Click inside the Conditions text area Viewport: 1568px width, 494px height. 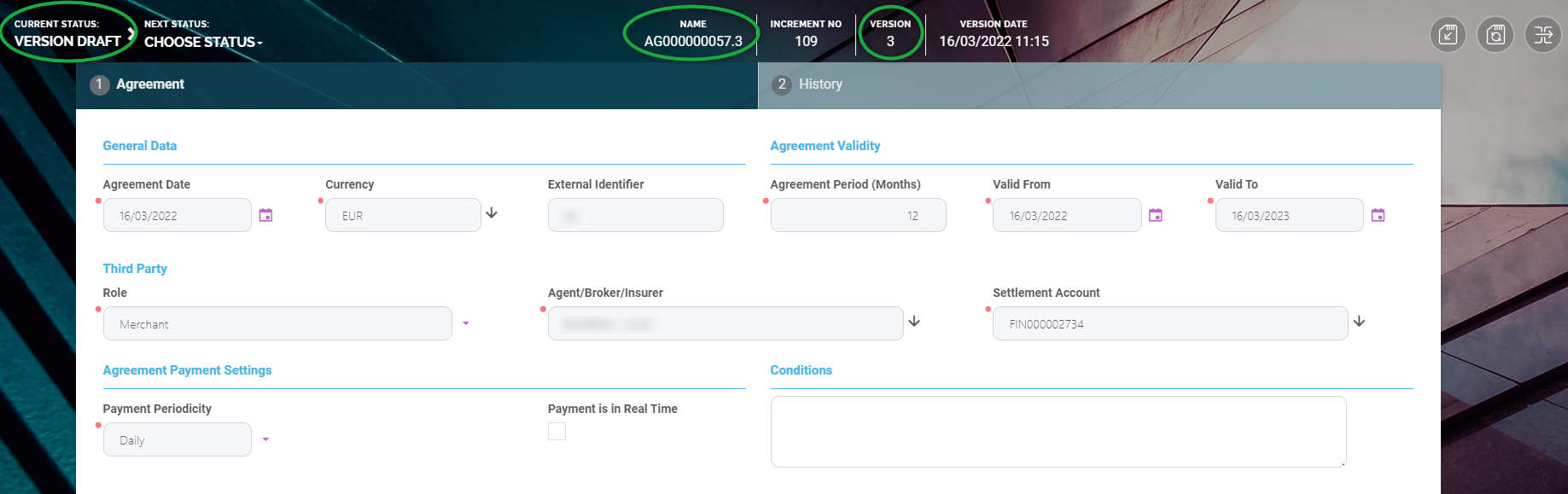click(1058, 432)
